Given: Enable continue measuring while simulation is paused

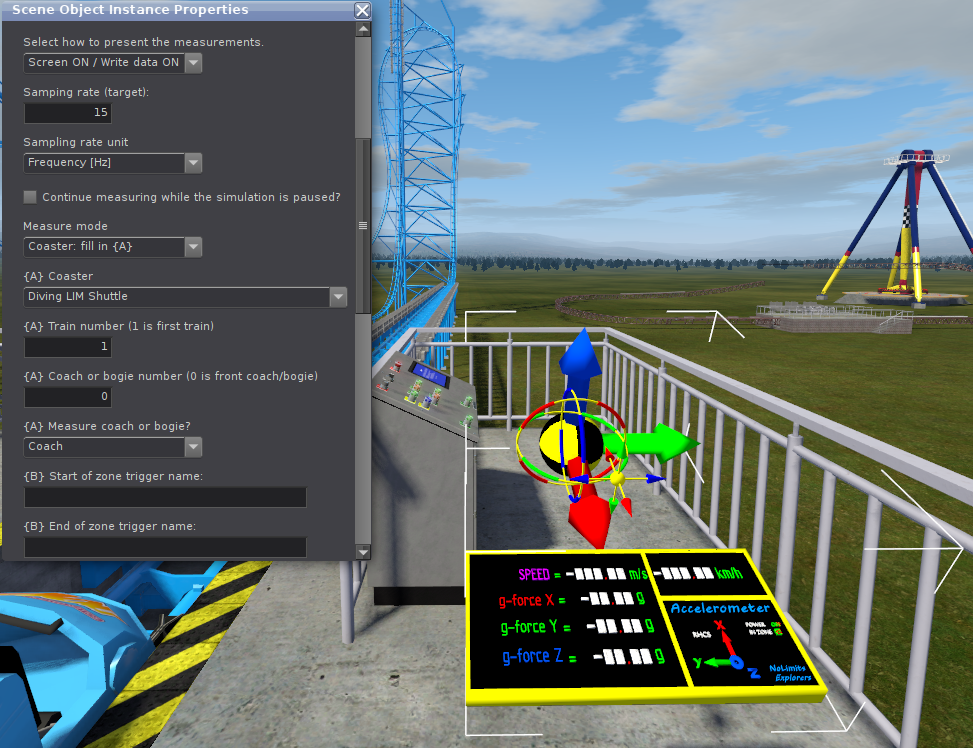Looking at the screenshot, I should coord(30,197).
